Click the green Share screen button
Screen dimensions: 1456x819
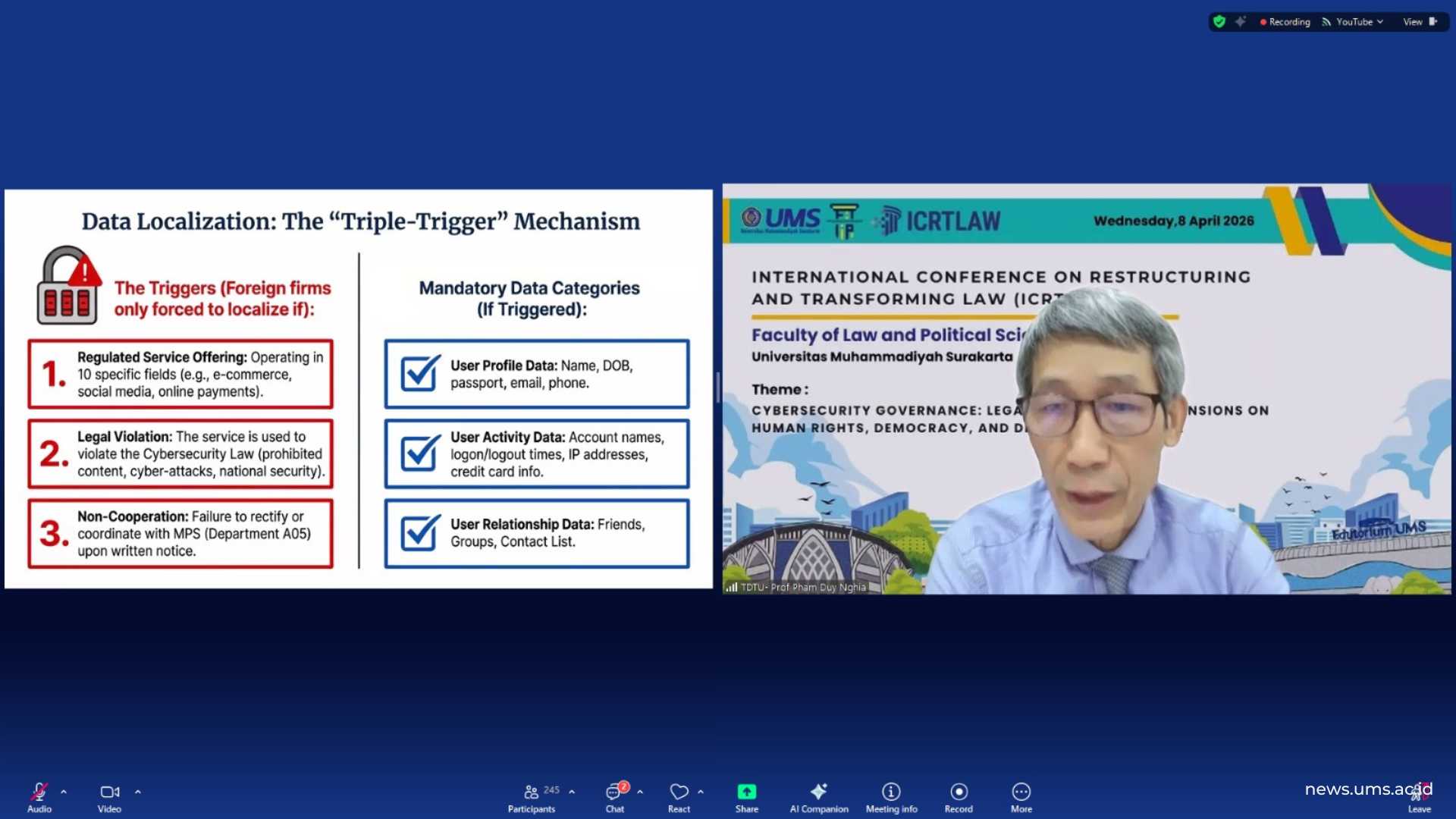coord(746,792)
